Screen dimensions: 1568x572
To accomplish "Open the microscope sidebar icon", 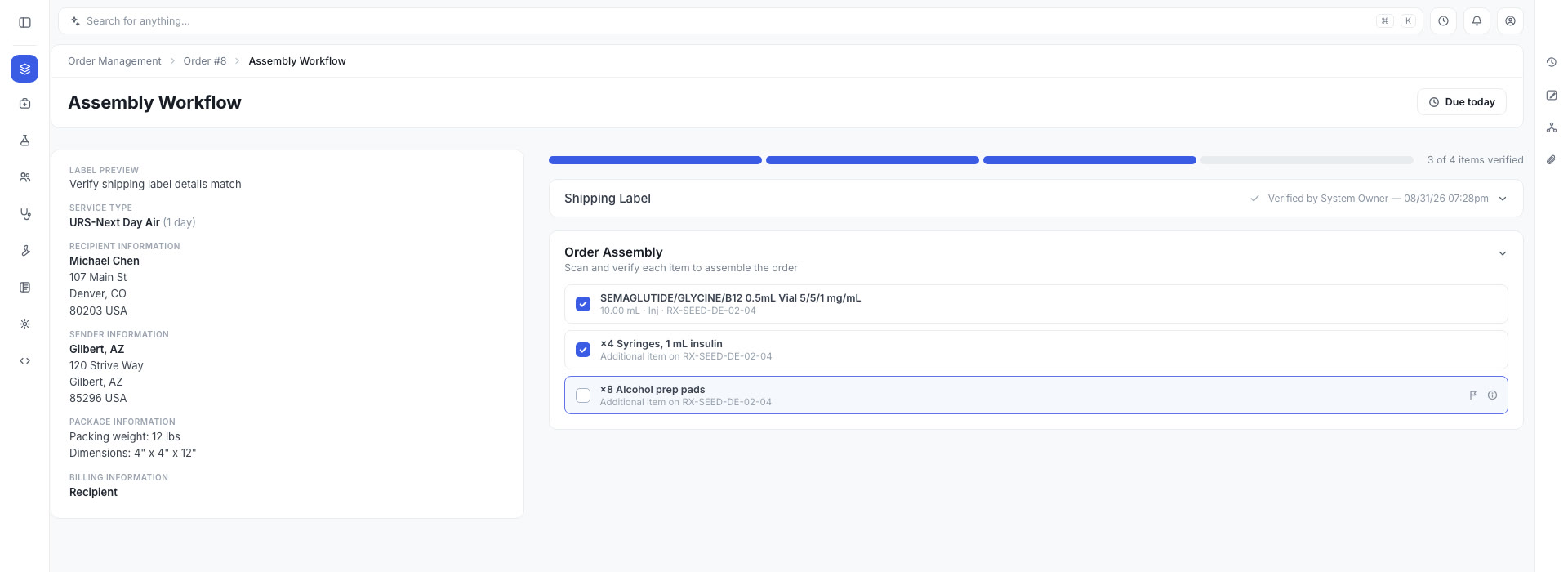I will (24, 251).
